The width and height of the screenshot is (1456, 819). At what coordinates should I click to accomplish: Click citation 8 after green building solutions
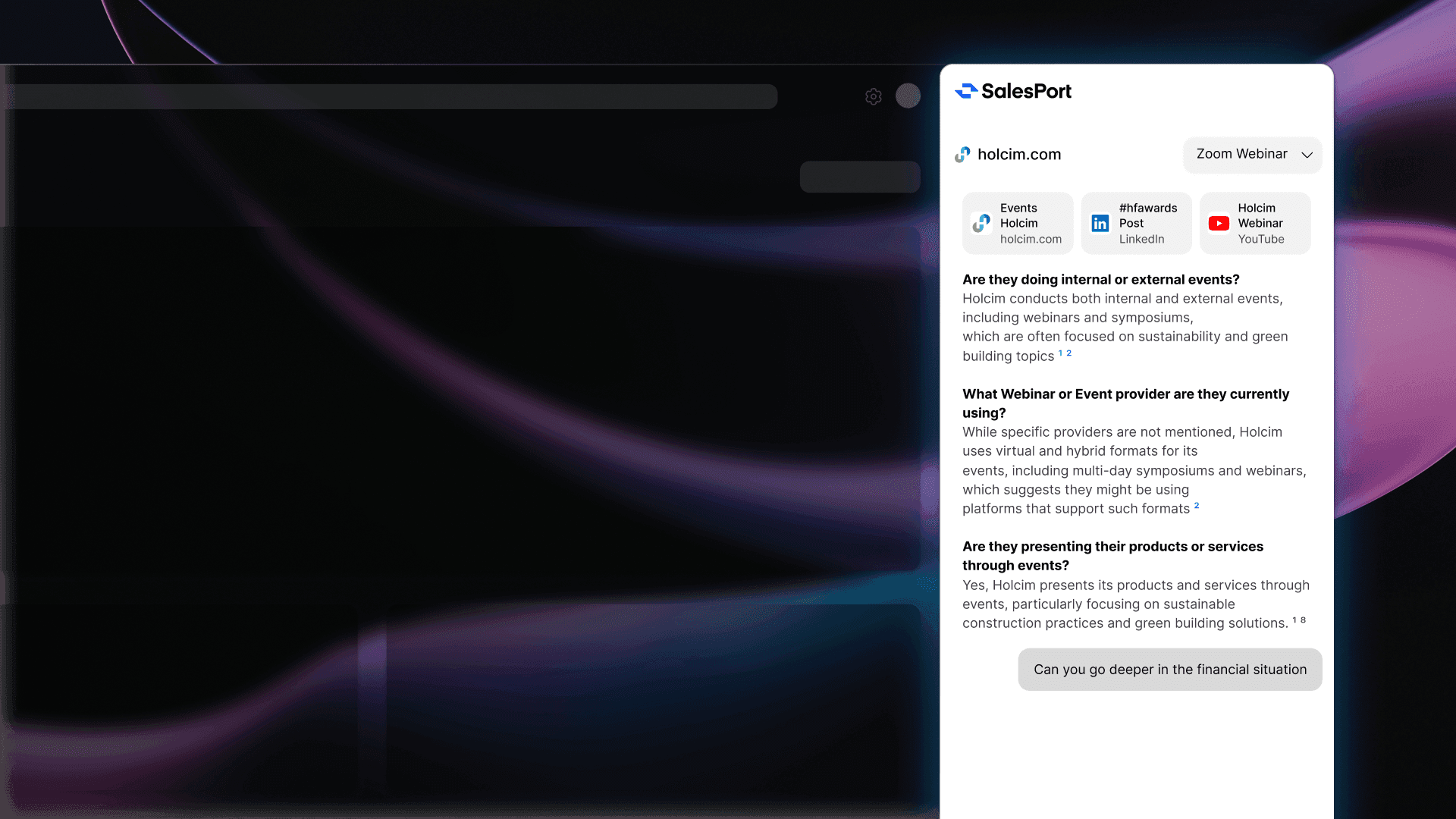[1304, 619]
